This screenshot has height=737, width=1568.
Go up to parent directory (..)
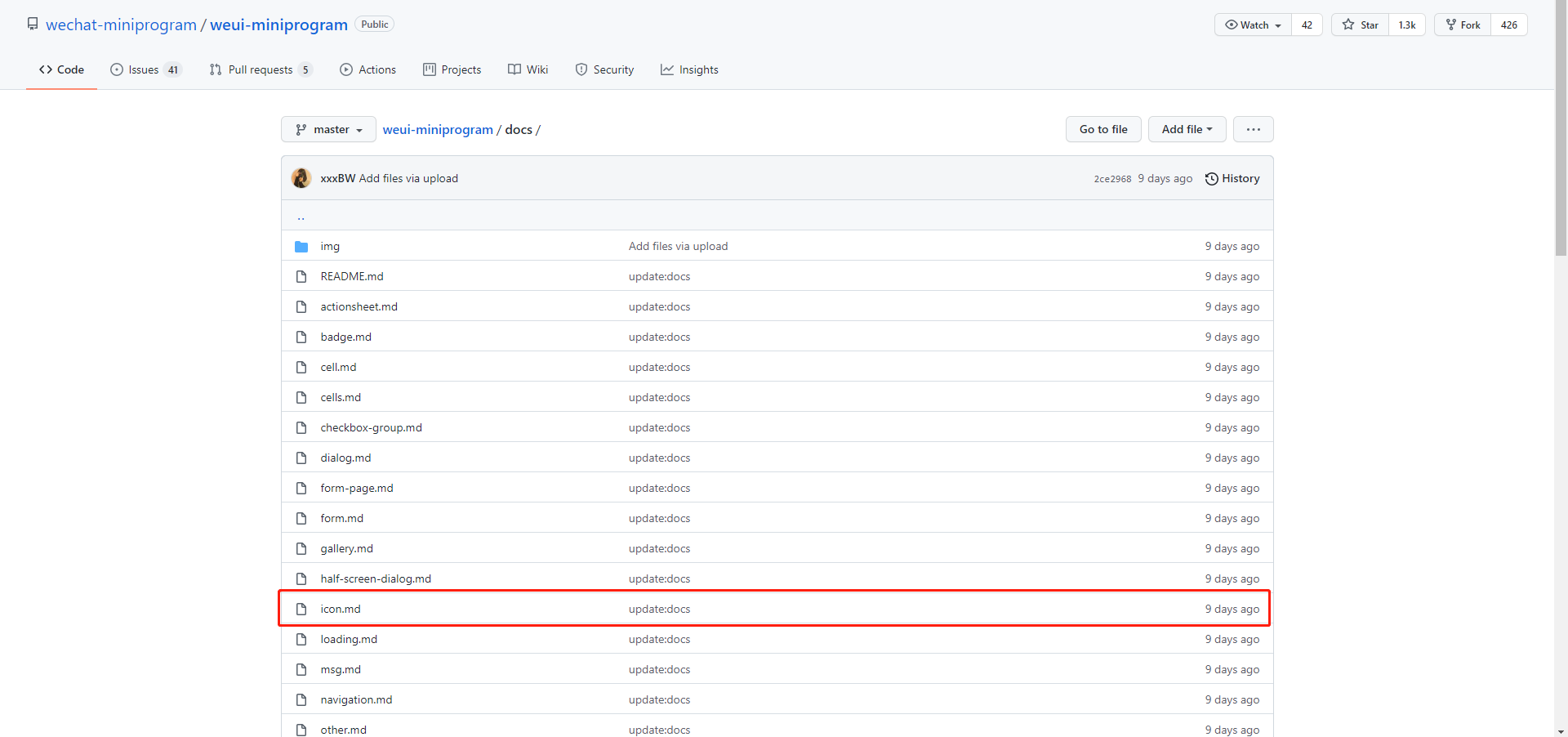[301, 217]
